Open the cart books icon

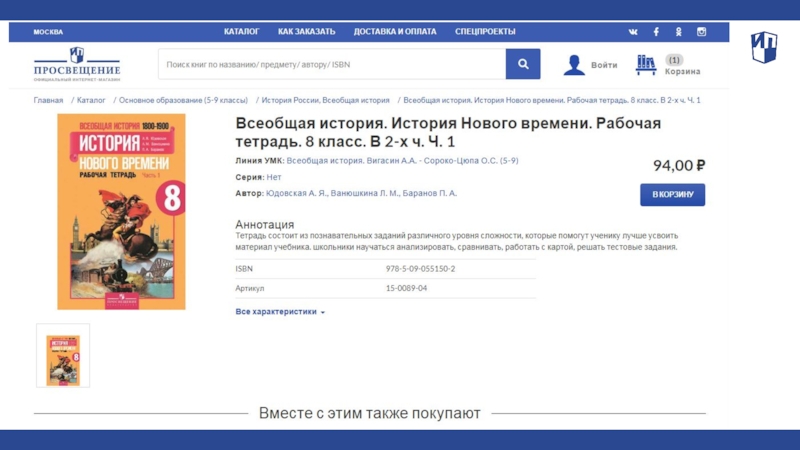tap(645, 65)
